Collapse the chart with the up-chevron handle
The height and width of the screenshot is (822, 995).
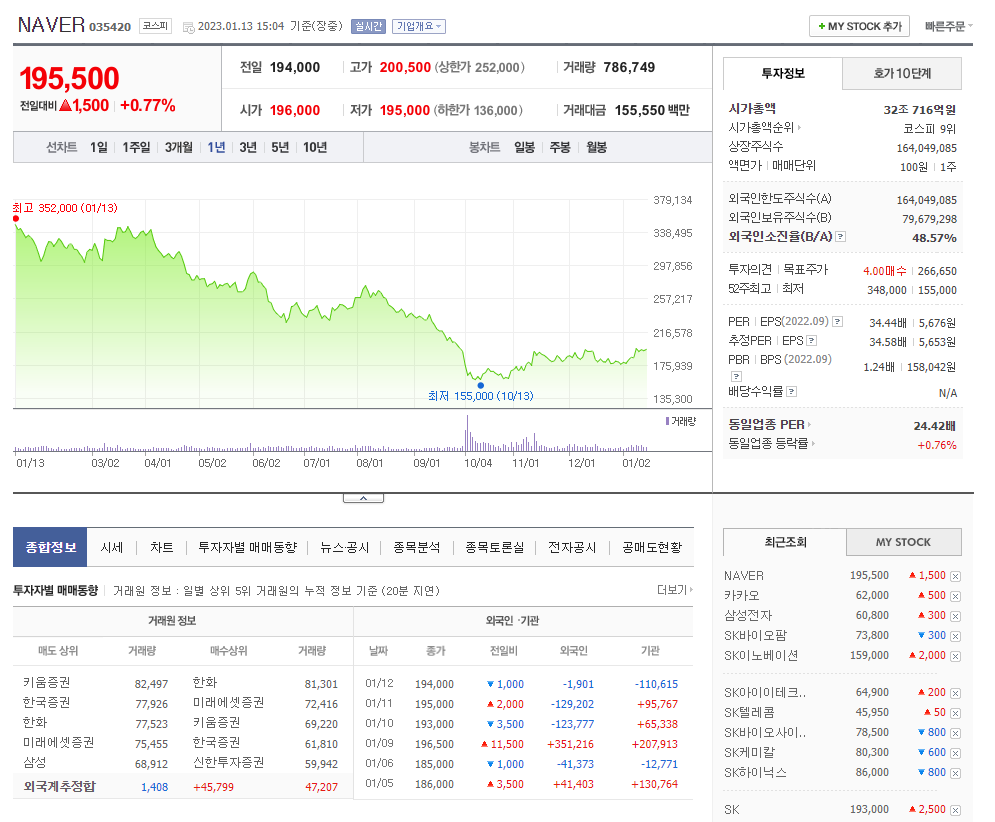tap(363, 498)
